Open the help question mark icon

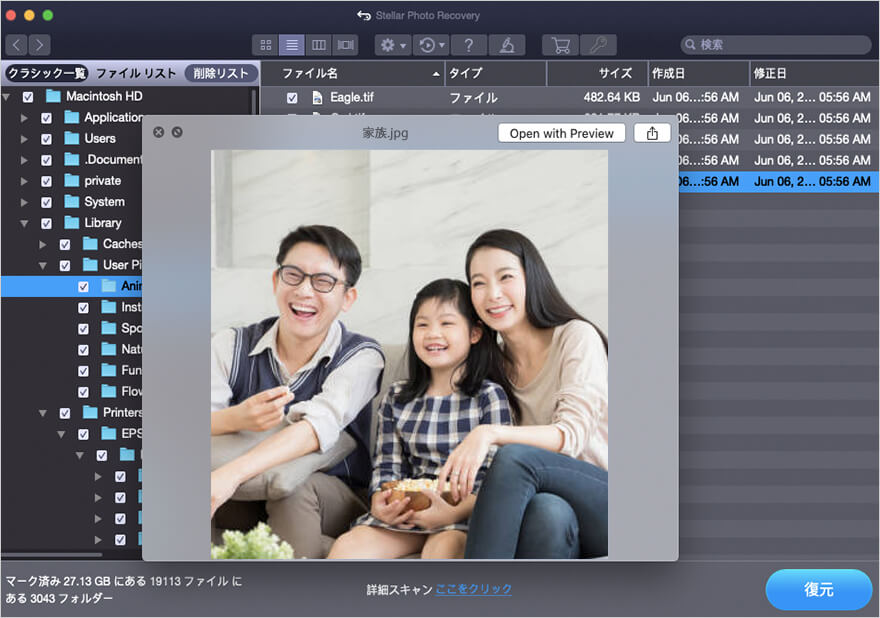tap(469, 45)
